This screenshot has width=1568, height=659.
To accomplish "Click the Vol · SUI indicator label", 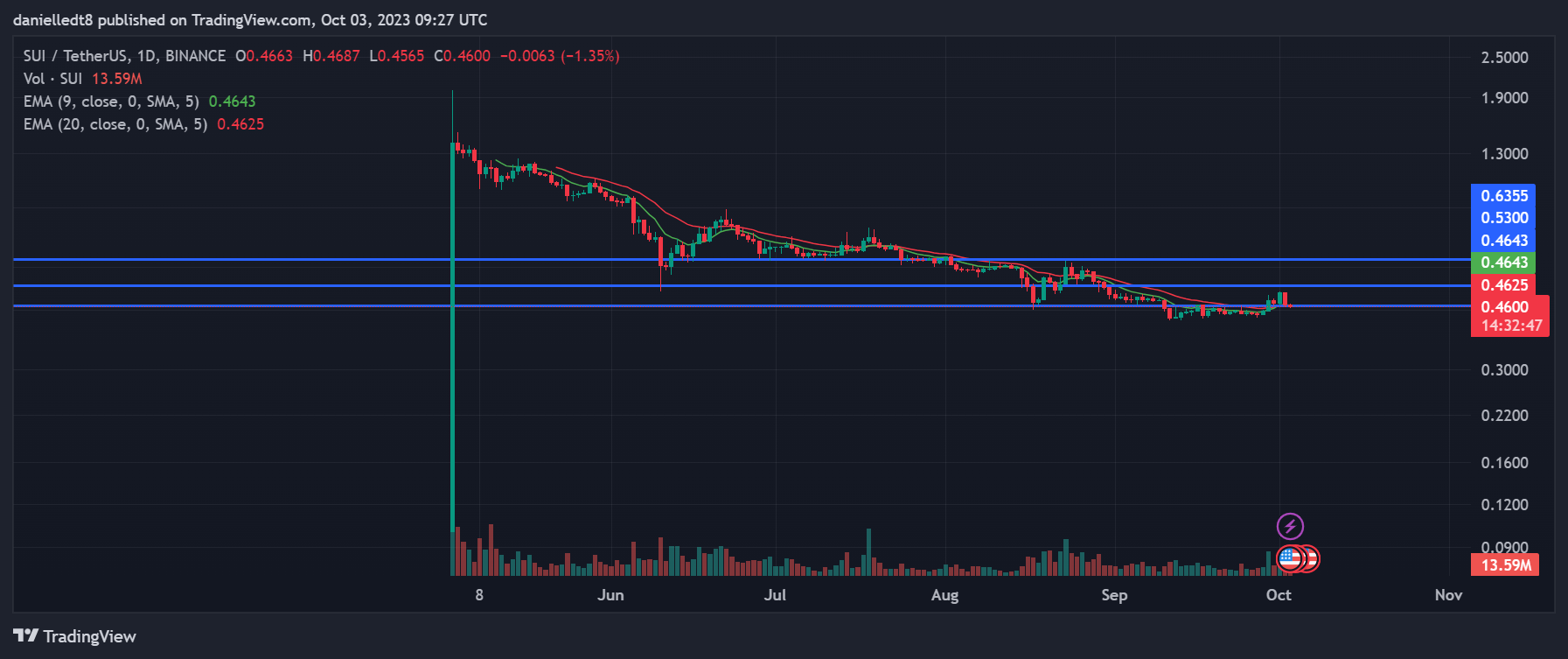I will pos(52,79).
